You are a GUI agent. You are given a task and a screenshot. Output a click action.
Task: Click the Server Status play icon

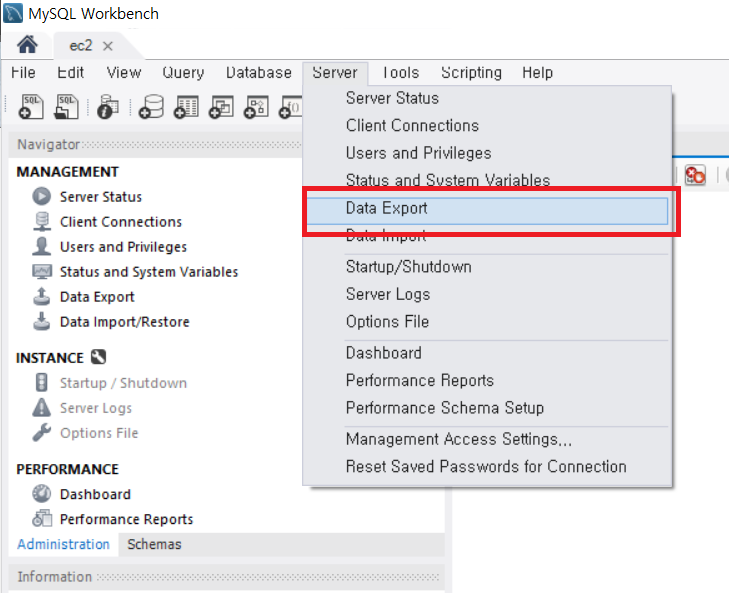click(41, 196)
